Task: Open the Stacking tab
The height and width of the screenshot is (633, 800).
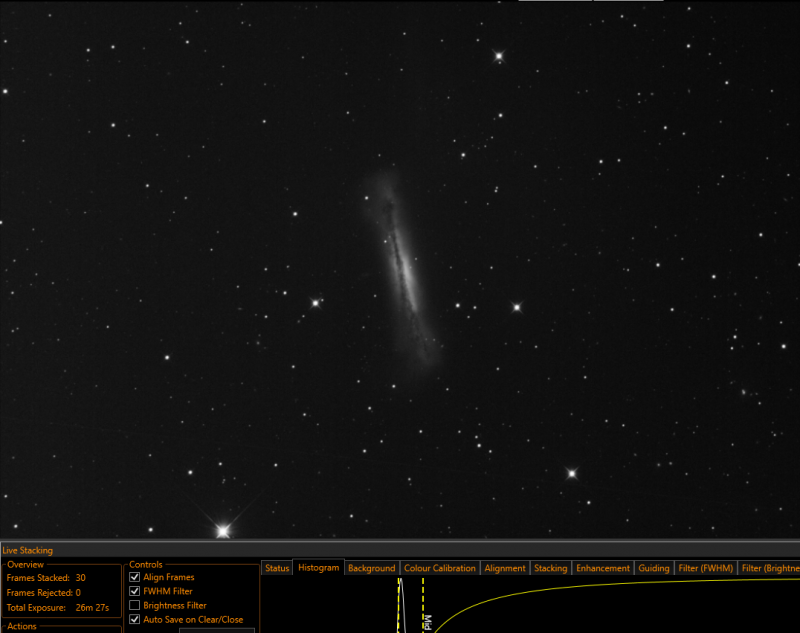Action: click(551, 568)
